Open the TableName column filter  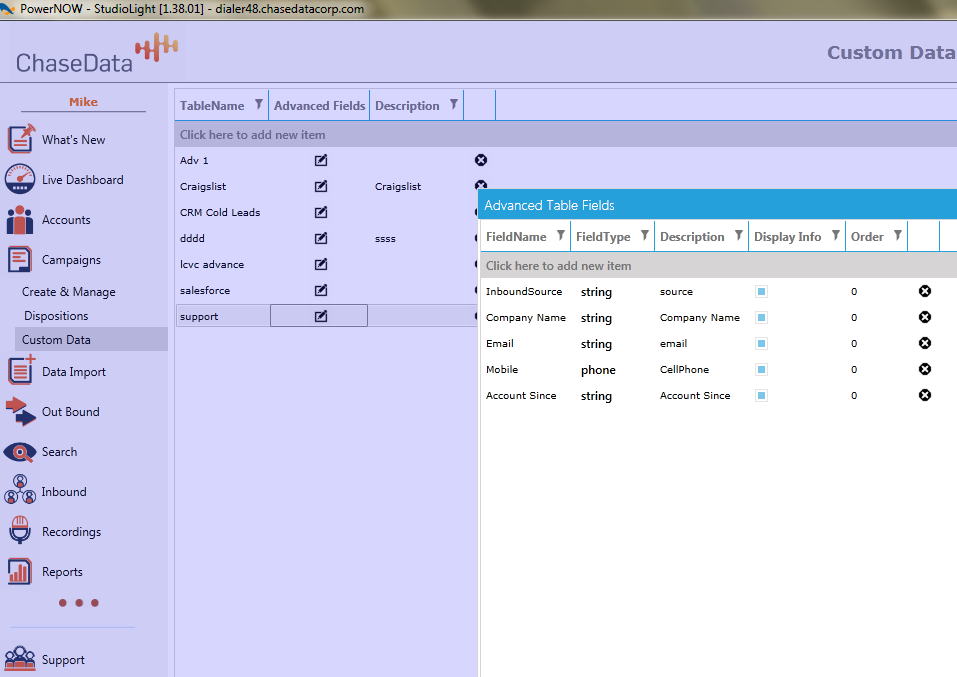259,105
